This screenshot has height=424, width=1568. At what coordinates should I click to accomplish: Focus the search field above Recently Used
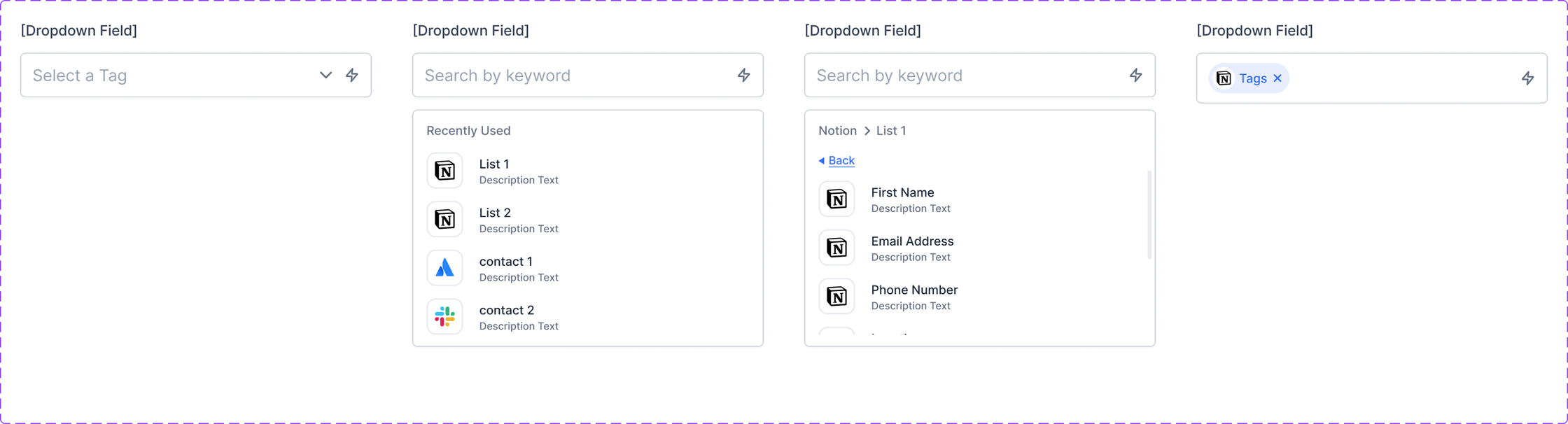[588, 75]
